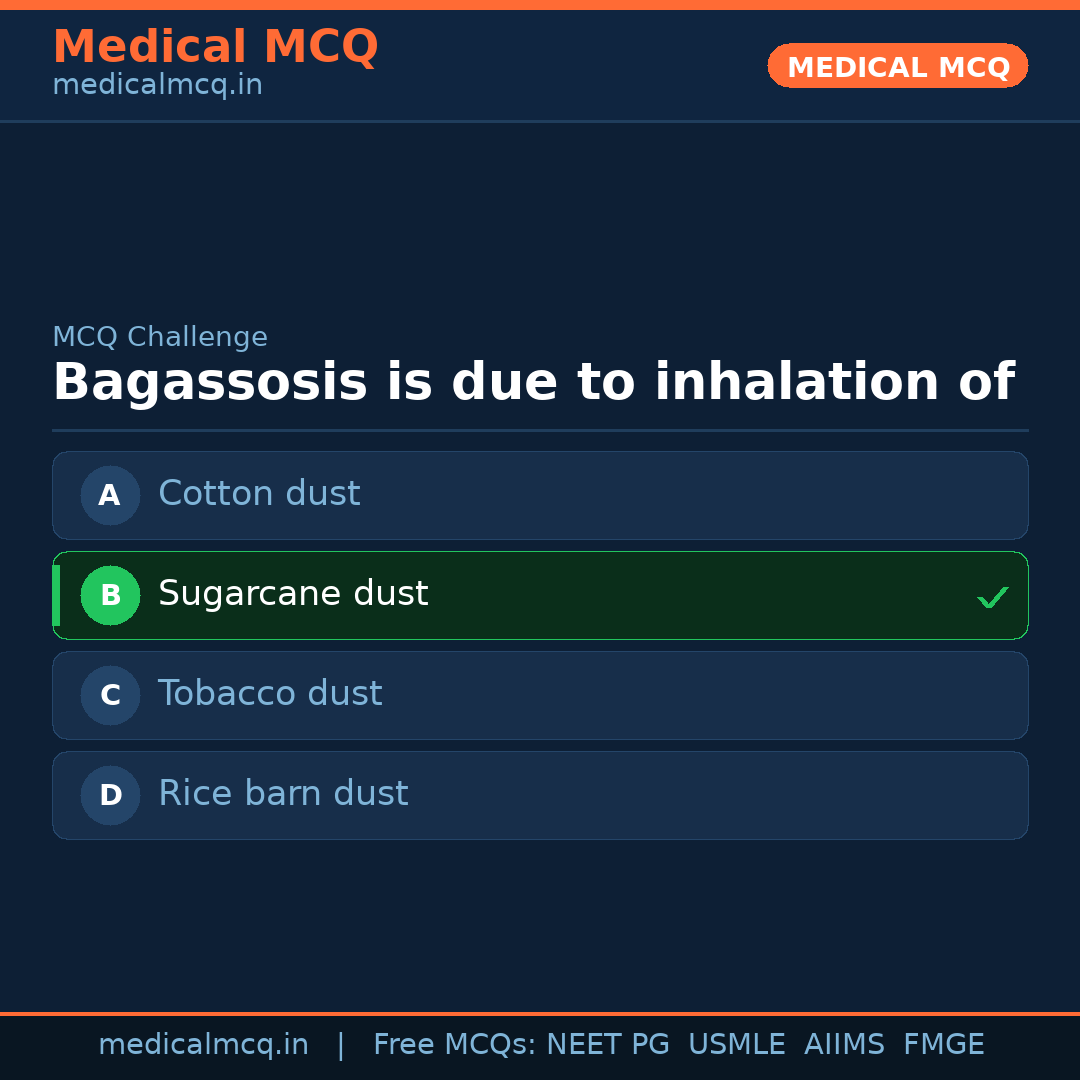Click the question text 'Bagassosis is due to inhalation of'
1080x1080 pixels.
[x=534, y=381]
